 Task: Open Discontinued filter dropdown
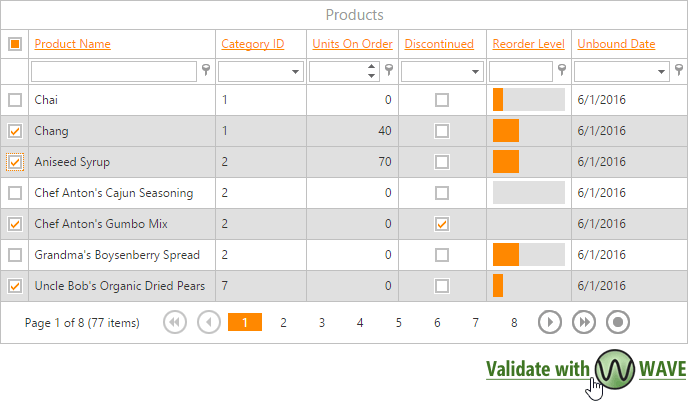coord(466,72)
